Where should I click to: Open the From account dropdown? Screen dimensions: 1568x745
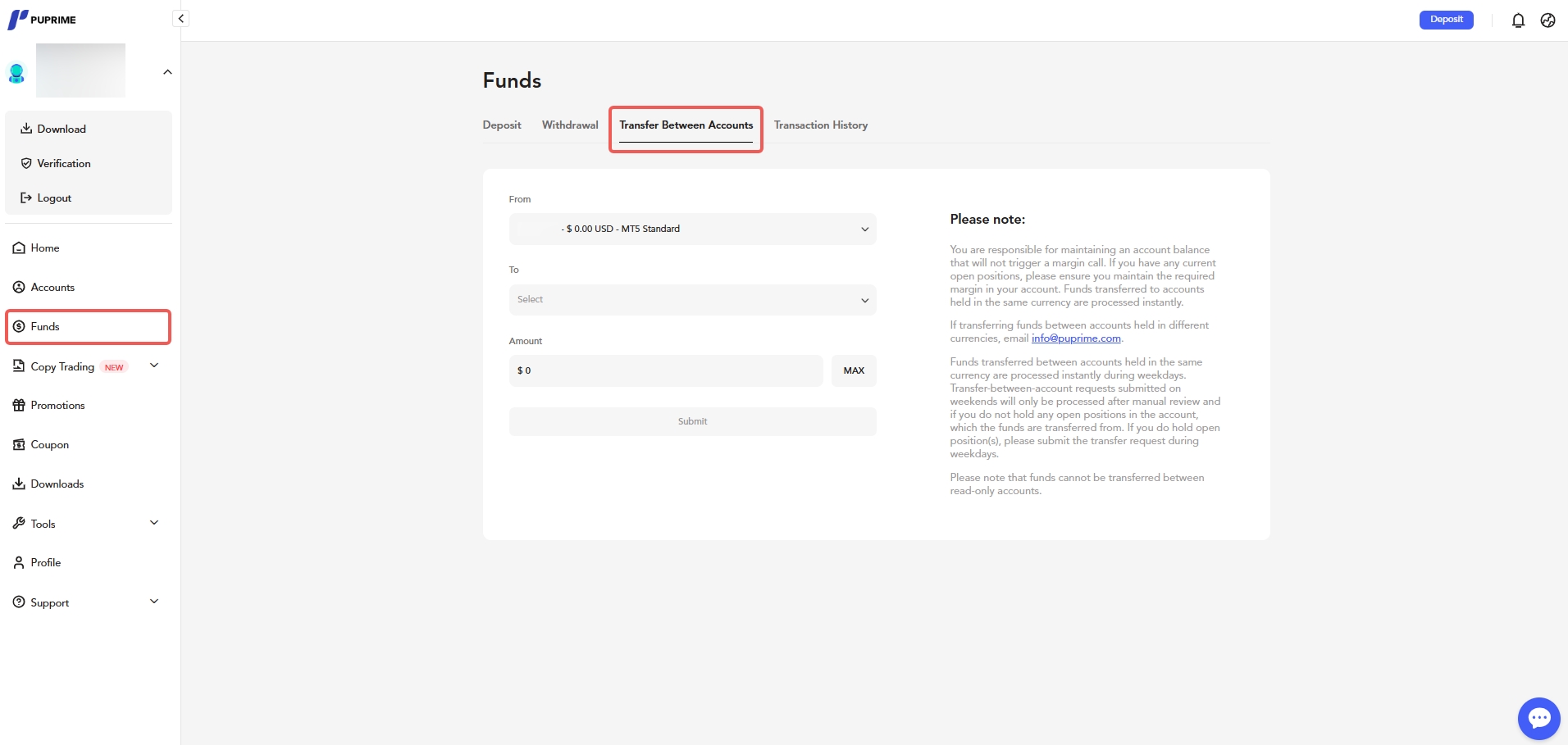coord(692,229)
